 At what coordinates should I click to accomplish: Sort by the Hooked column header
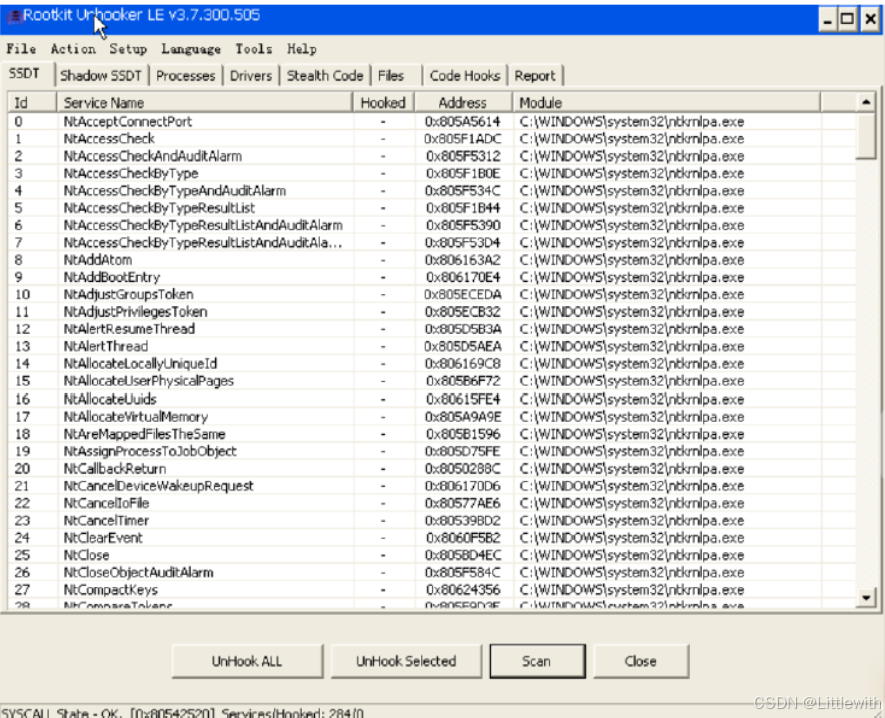[383, 103]
